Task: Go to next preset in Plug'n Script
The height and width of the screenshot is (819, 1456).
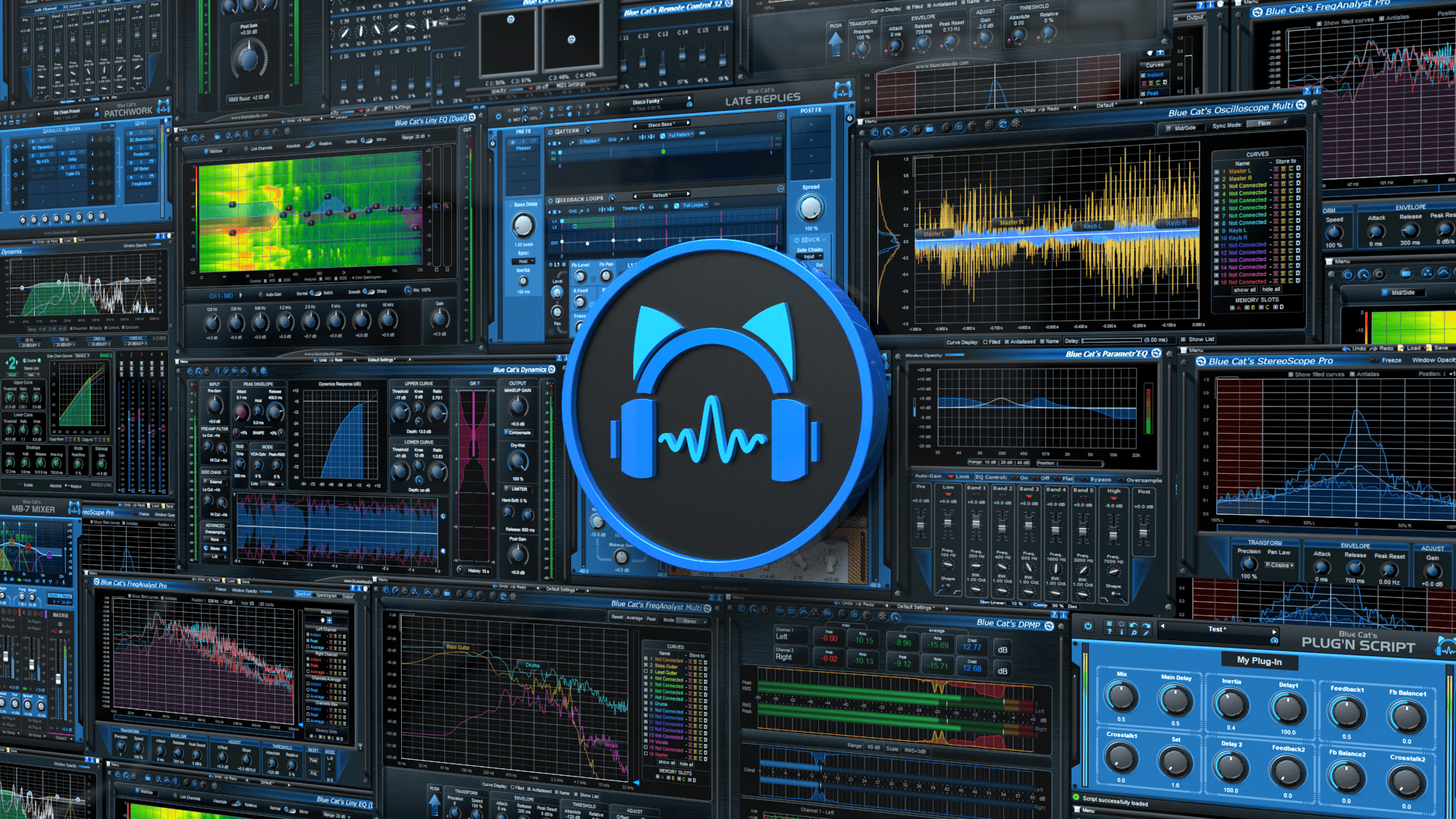Action: click(1274, 632)
